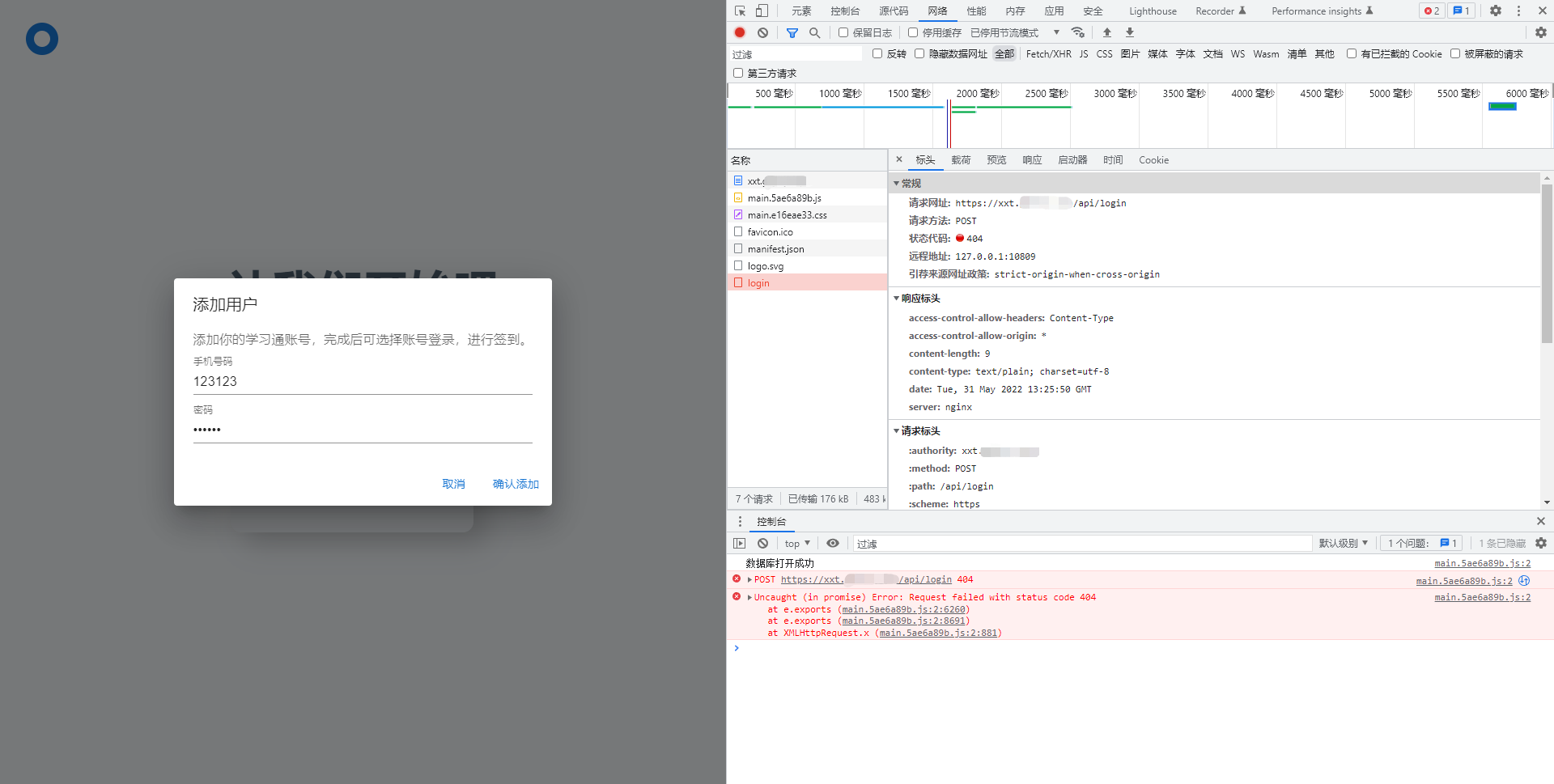1554x784 pixels.
Task: Switch to the 控制台 top tab
Action: 845,11
